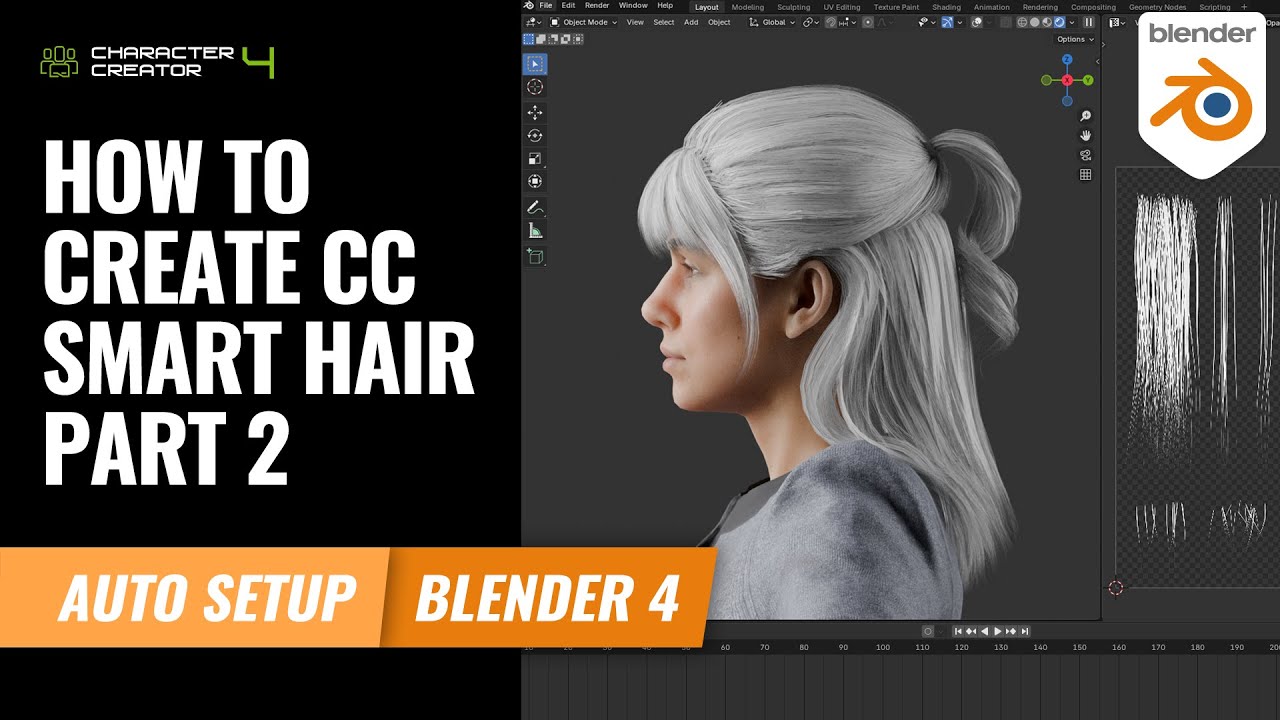Screen dimensions: 1280x720
Task: Open the Window menu
Action: [633, 6]
